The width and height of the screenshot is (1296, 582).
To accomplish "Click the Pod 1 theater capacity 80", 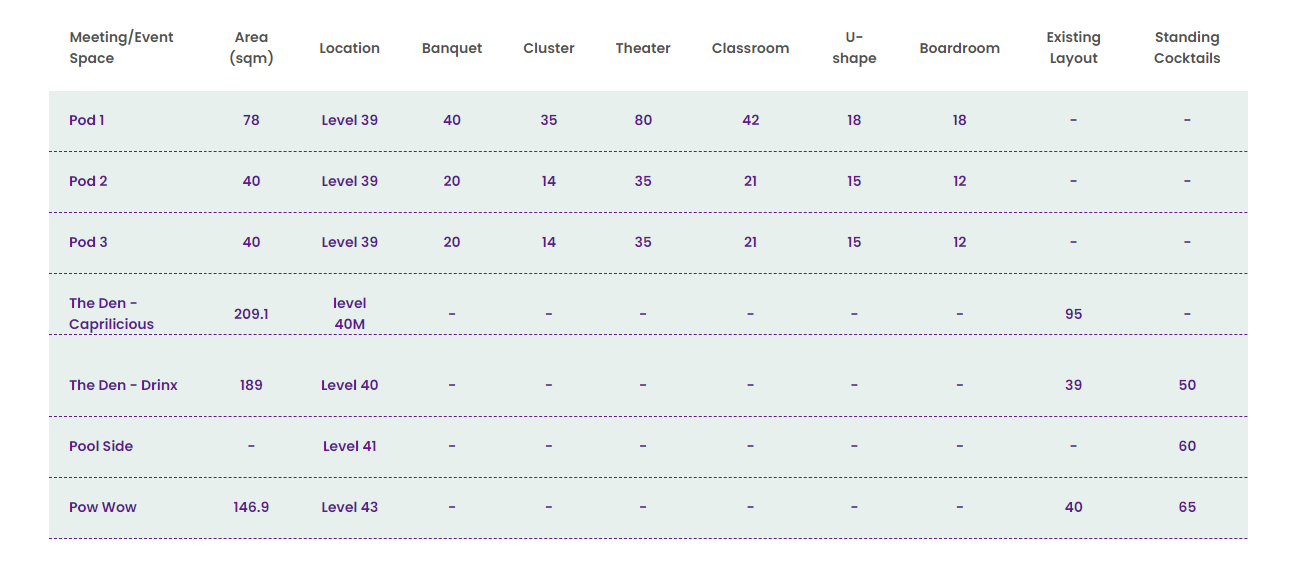I will click(643, 120).
